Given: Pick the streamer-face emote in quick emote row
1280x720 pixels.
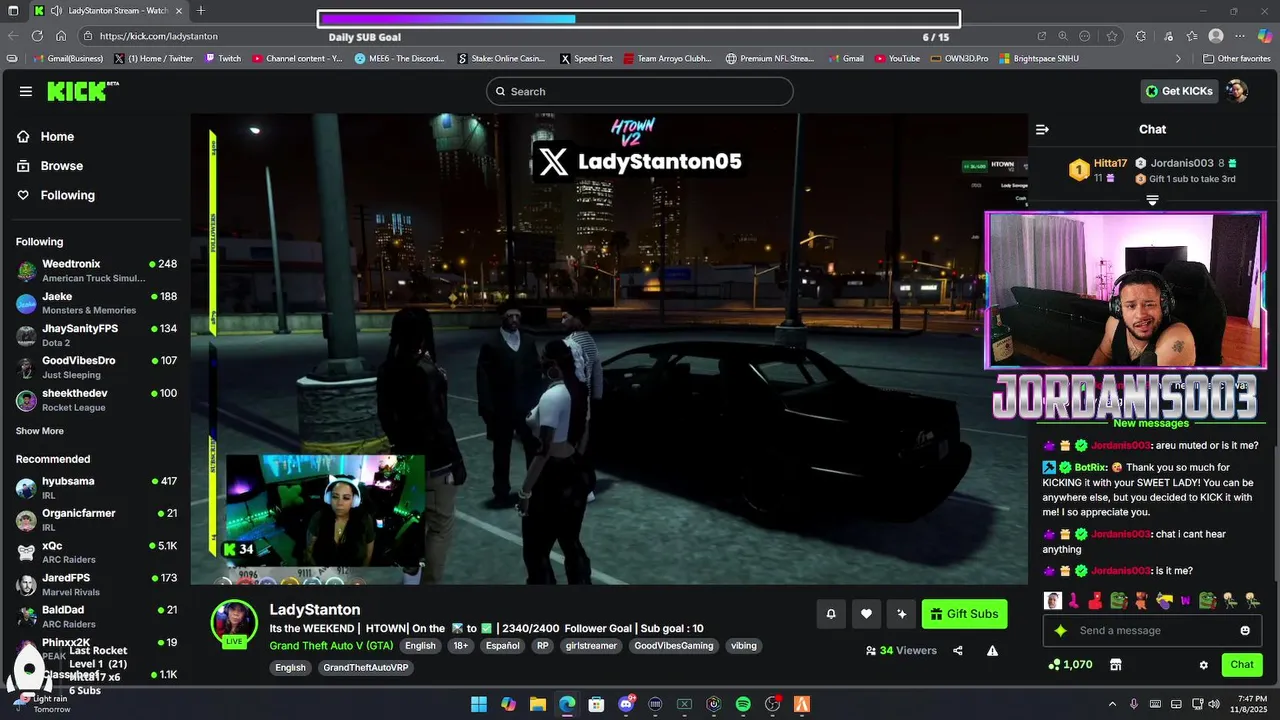Looking at the screenshot, I should tap(1052, 601).
